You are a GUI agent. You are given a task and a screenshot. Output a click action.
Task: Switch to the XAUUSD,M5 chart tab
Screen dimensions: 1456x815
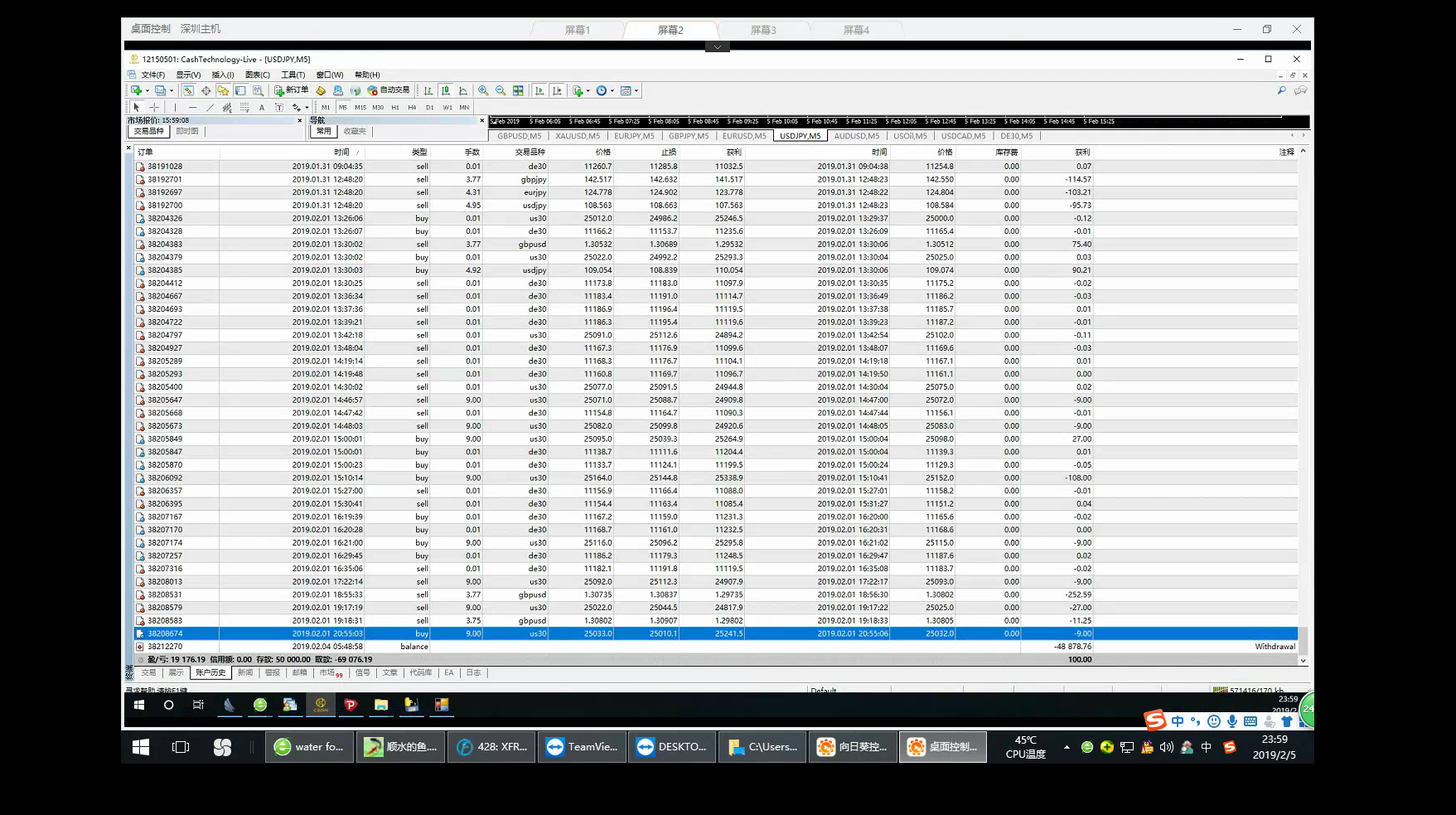(578, 136)
